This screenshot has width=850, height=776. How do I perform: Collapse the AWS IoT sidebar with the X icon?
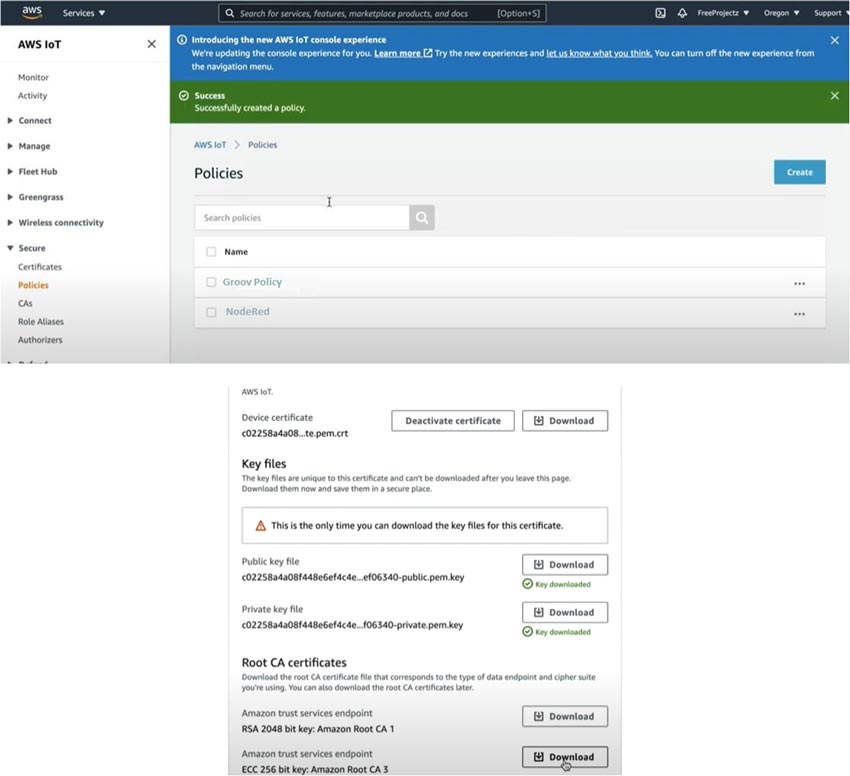pyautogui.click(x=151, y=44)
